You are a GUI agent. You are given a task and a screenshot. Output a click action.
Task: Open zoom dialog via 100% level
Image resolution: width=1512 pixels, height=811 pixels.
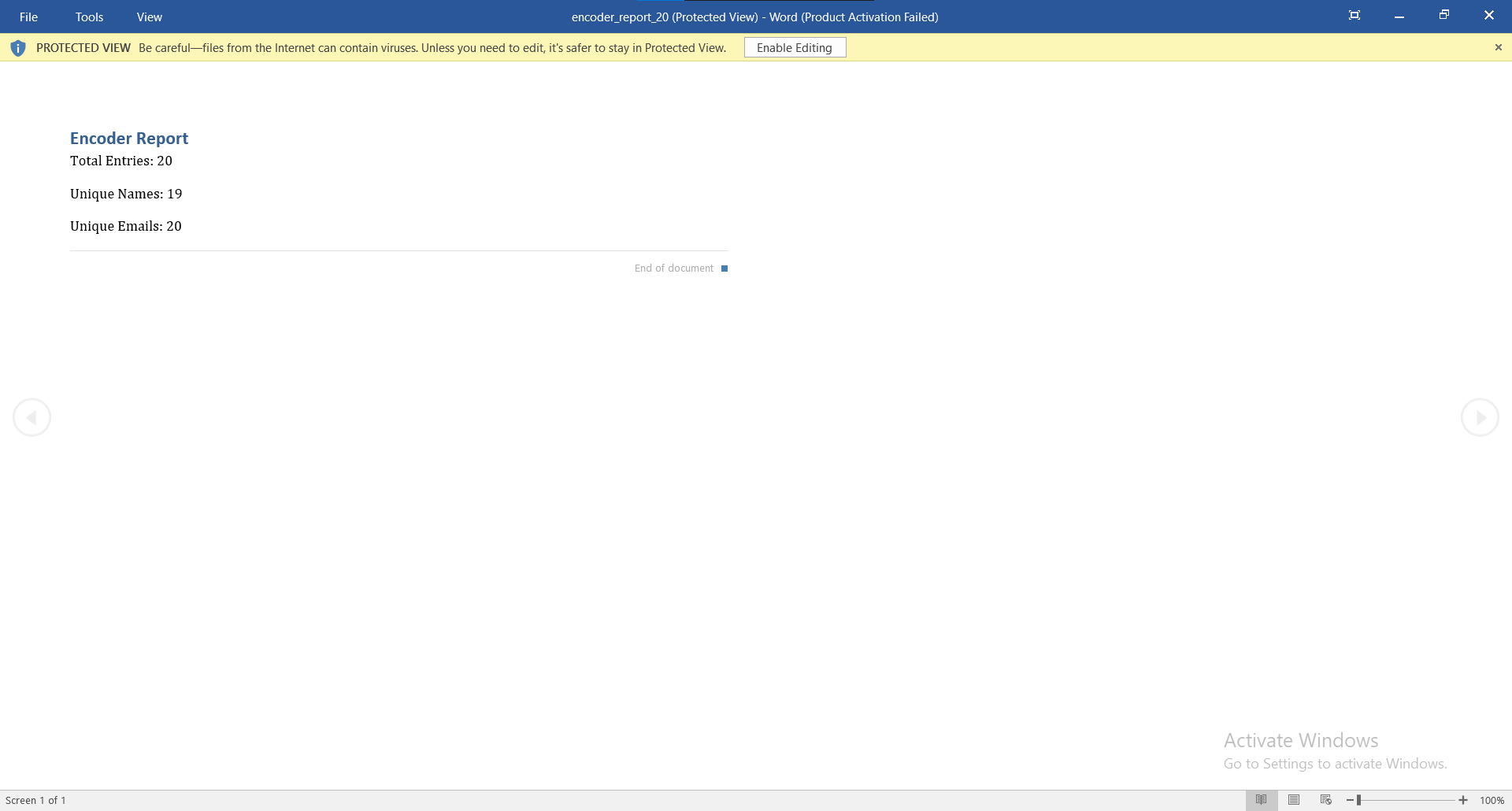click(x=1492, y=800)
